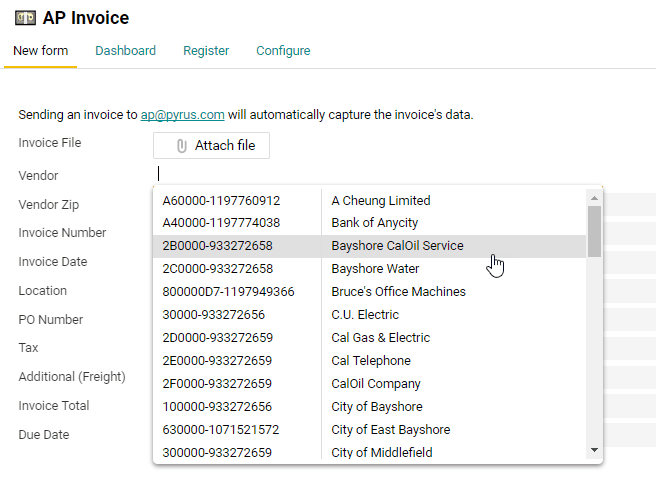Click the Invoice File label

[50, 143]
